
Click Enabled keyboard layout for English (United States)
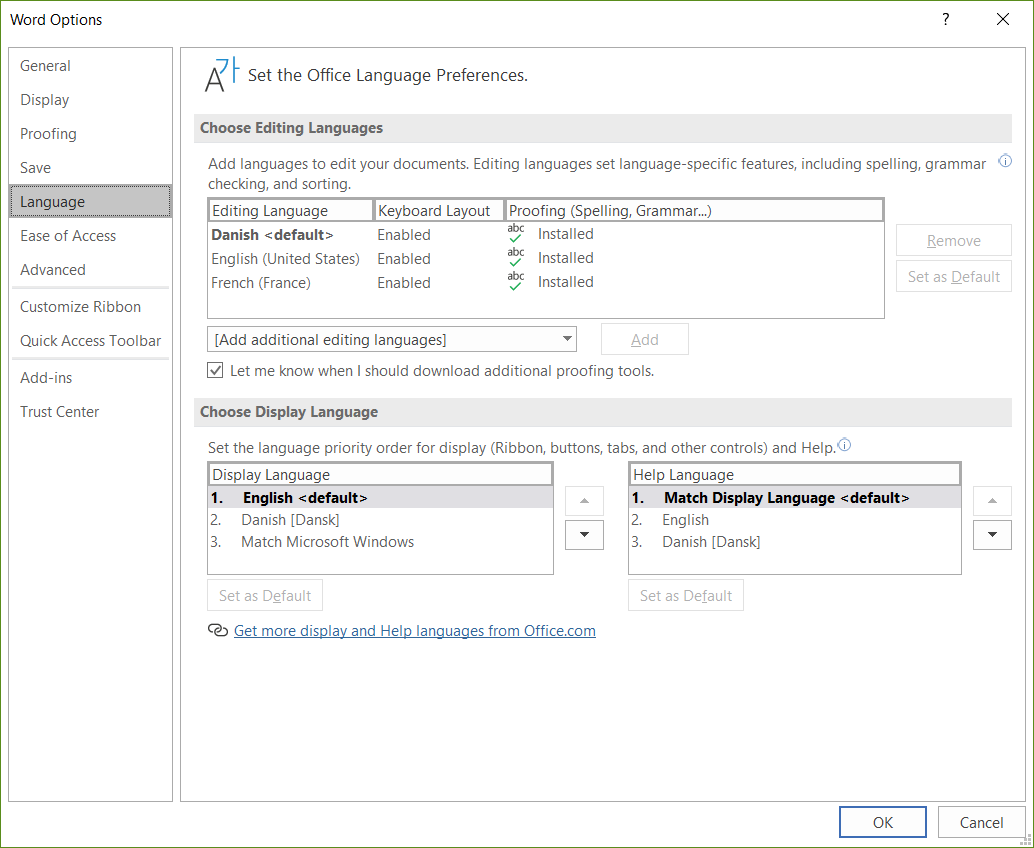[404, 258]
